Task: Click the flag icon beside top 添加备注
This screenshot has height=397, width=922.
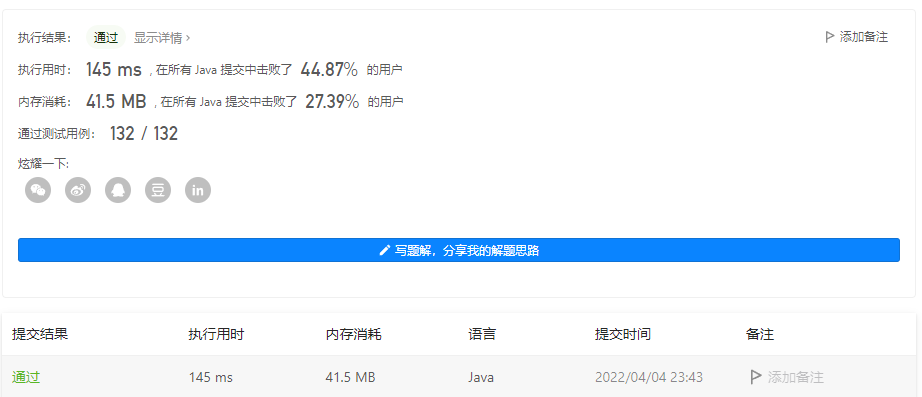Action: pos(830,37)
